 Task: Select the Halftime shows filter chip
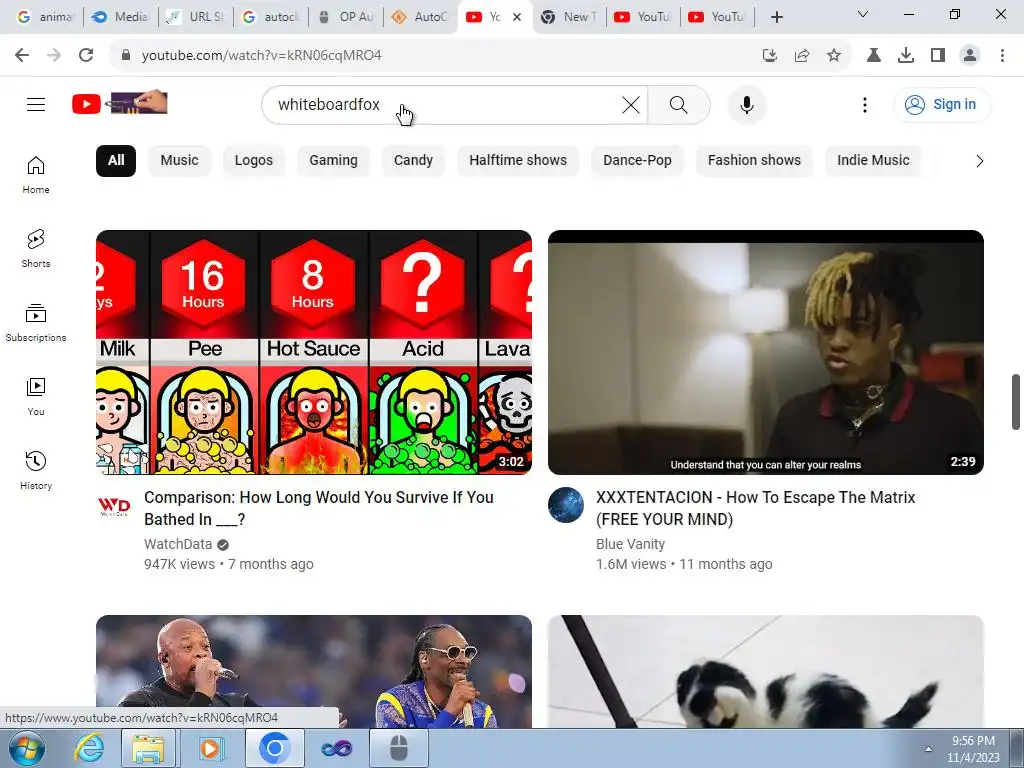[x=518, y=161]
